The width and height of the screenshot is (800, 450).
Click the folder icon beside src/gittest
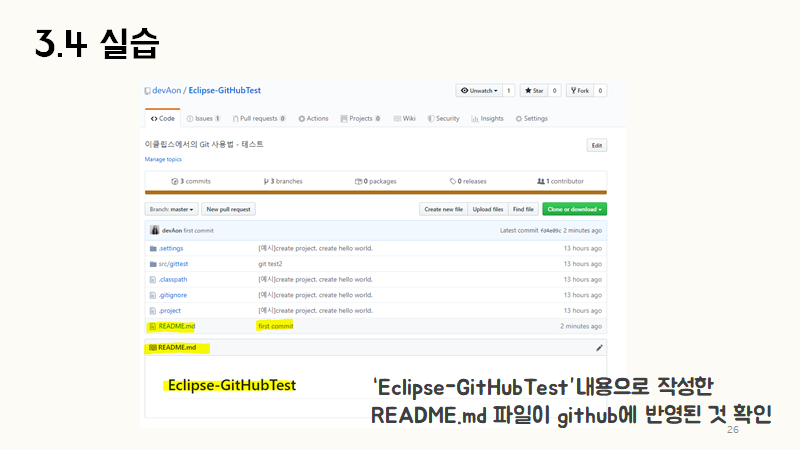(x=153, y=264)
